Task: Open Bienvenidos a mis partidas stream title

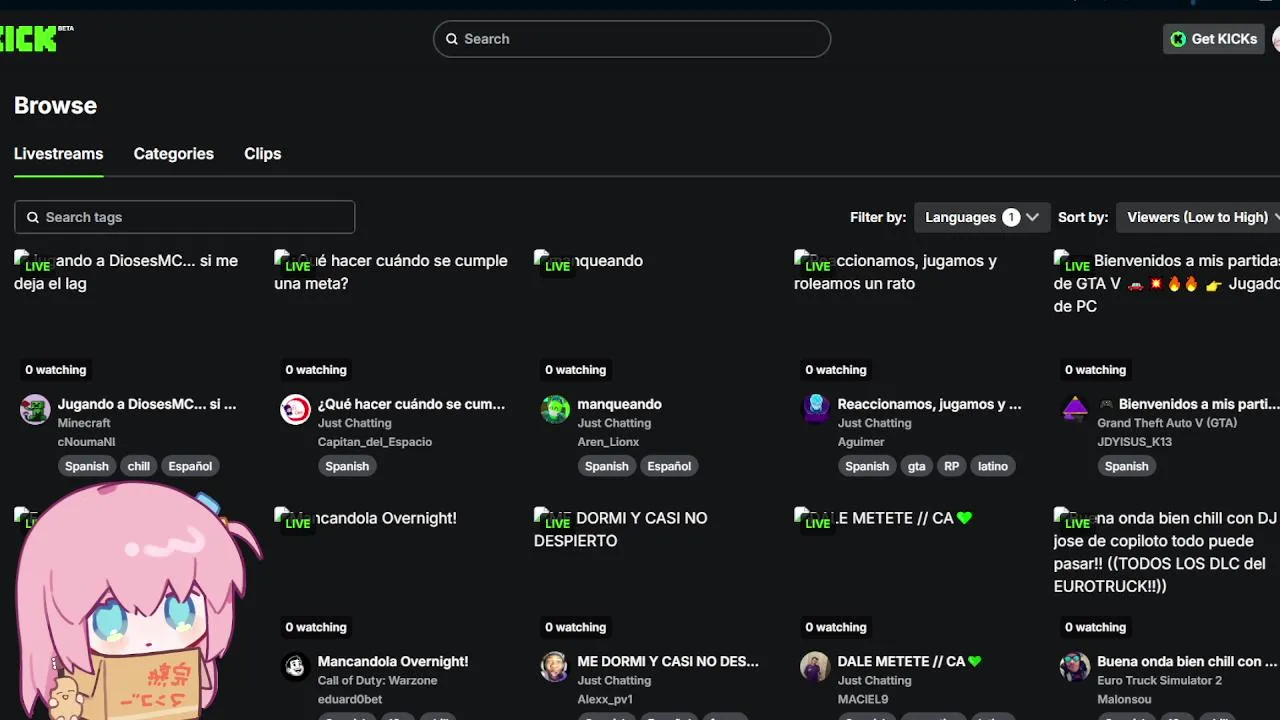Action: tap(1189, 404)
